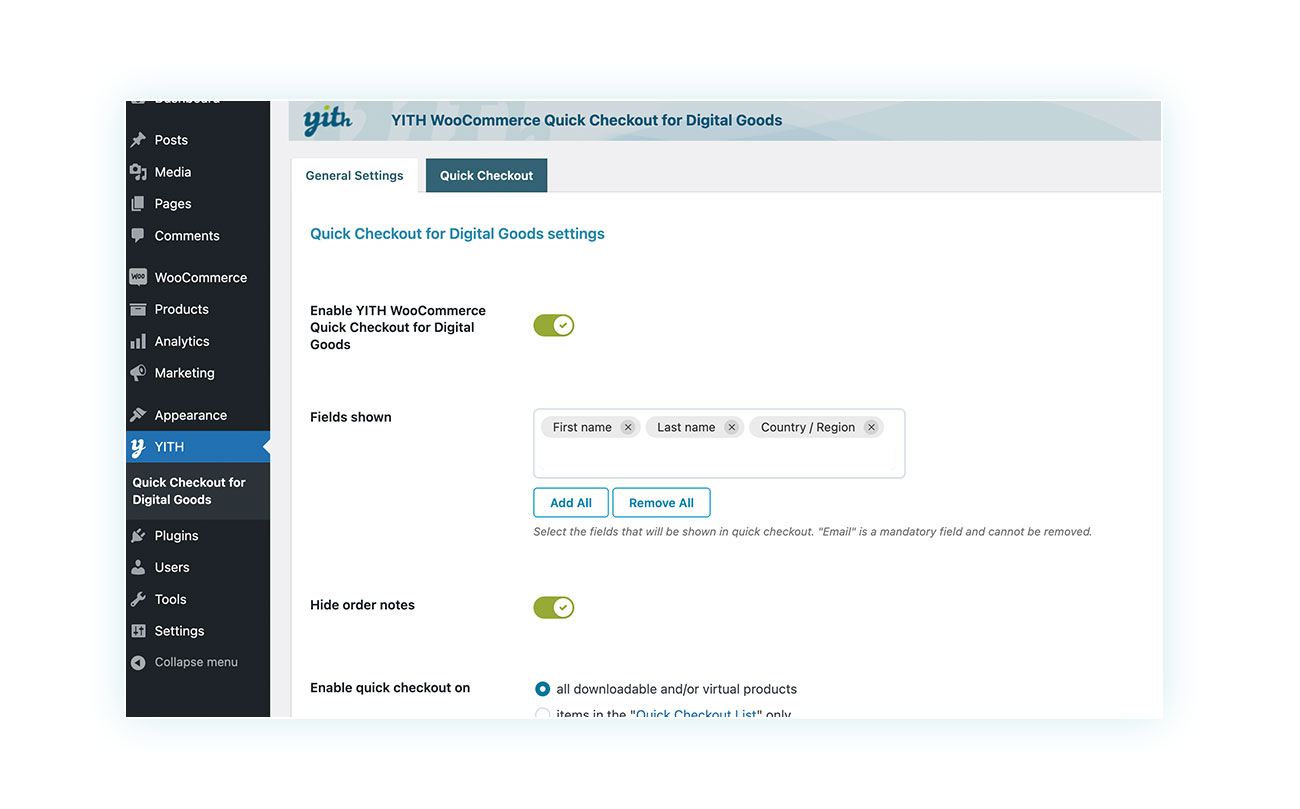The image size is (1300, 809).
Task: Remove the 'First name' field chip
Action: (628, 426)
